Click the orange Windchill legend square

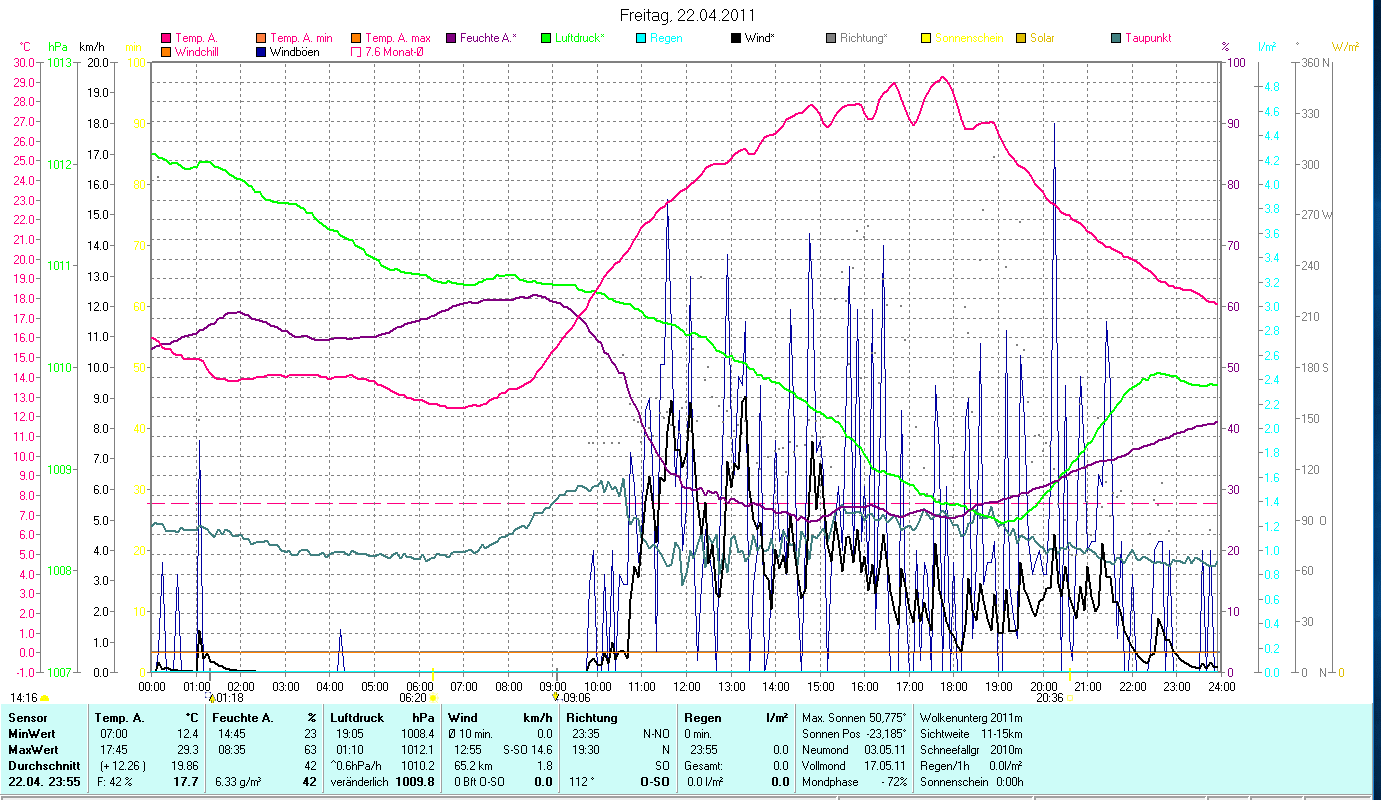pyautogui.click(x=165, y=51)
